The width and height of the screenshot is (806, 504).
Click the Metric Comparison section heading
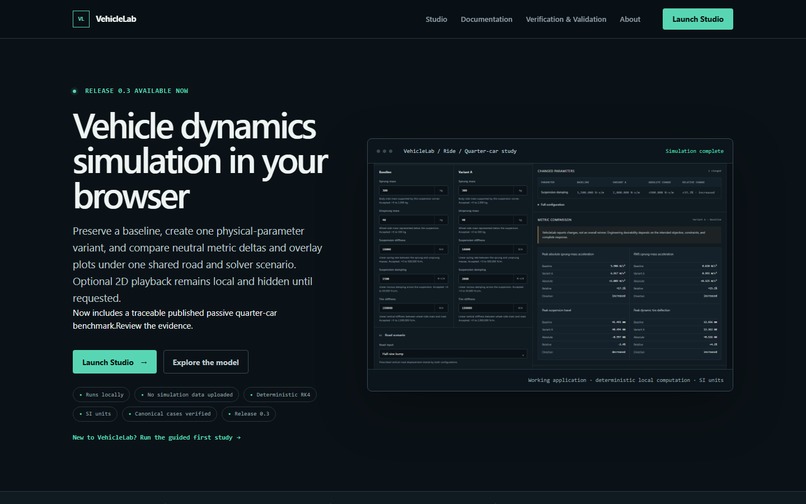554,220
